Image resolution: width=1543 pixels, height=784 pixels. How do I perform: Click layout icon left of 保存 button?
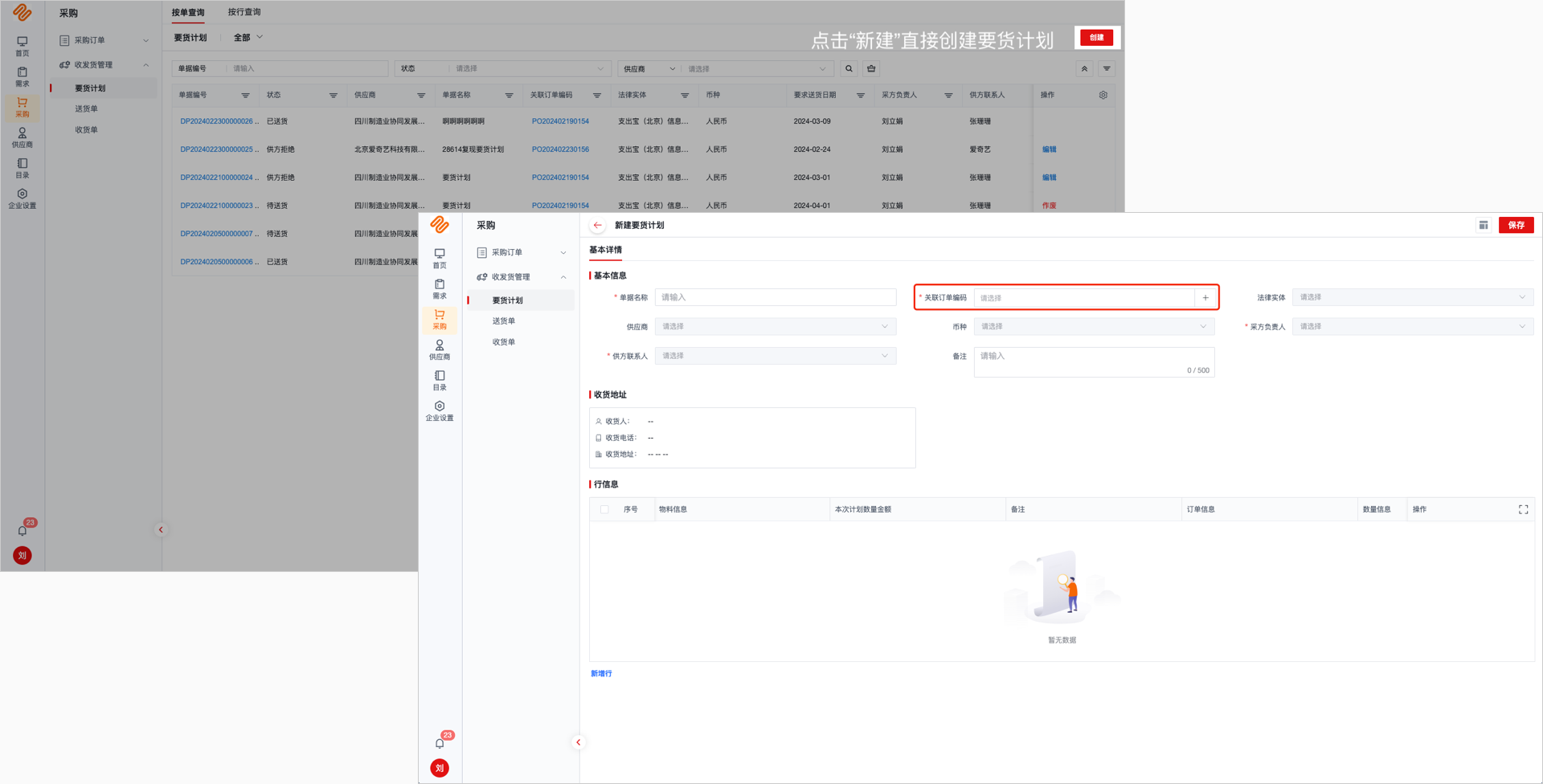[1484, 225]
